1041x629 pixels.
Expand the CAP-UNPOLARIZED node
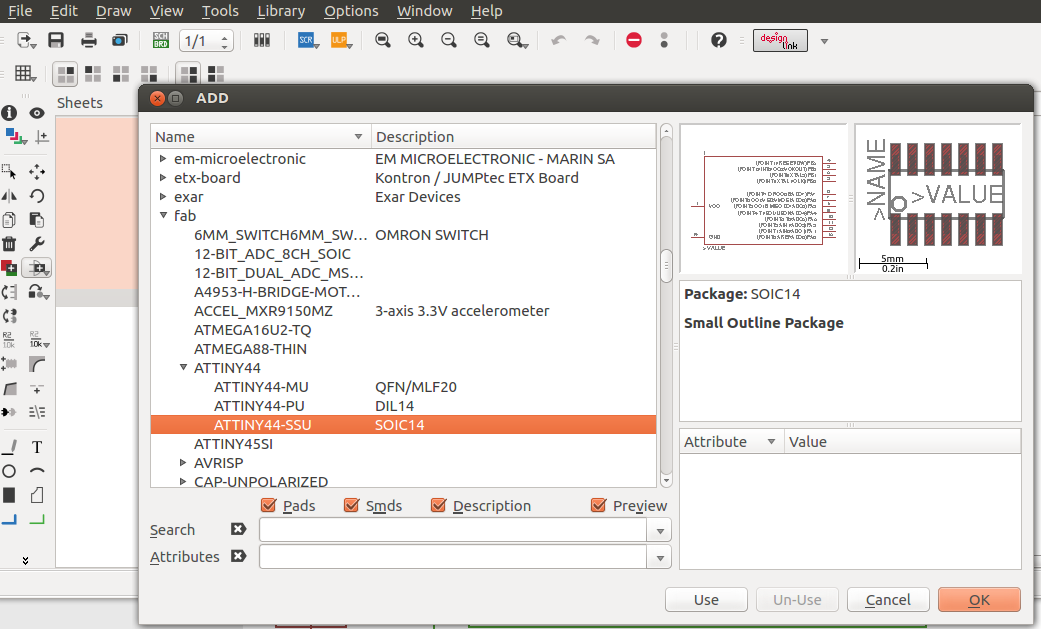point(183,482)
